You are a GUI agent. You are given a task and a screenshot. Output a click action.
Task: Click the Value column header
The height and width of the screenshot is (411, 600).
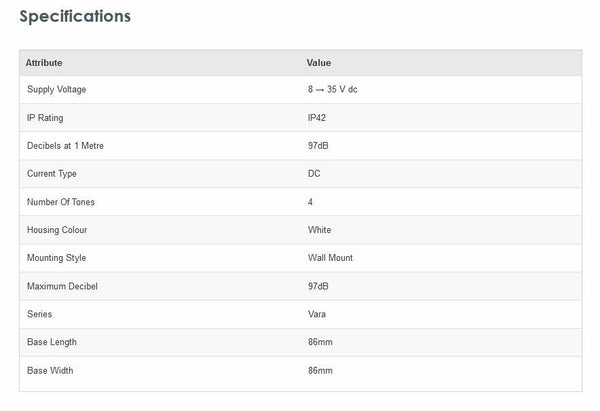coord(319,63)
